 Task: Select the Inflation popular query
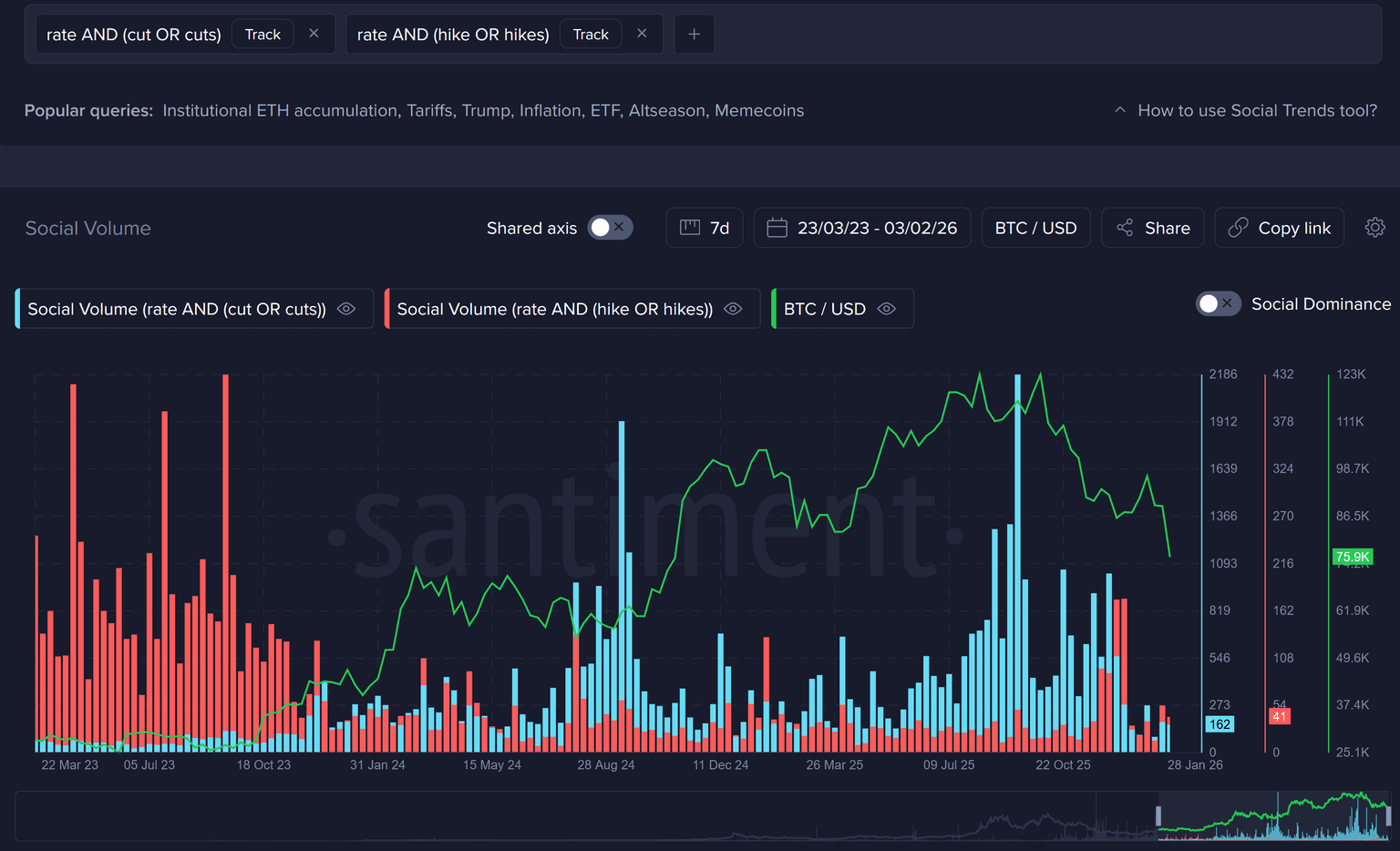click(550, 110)
